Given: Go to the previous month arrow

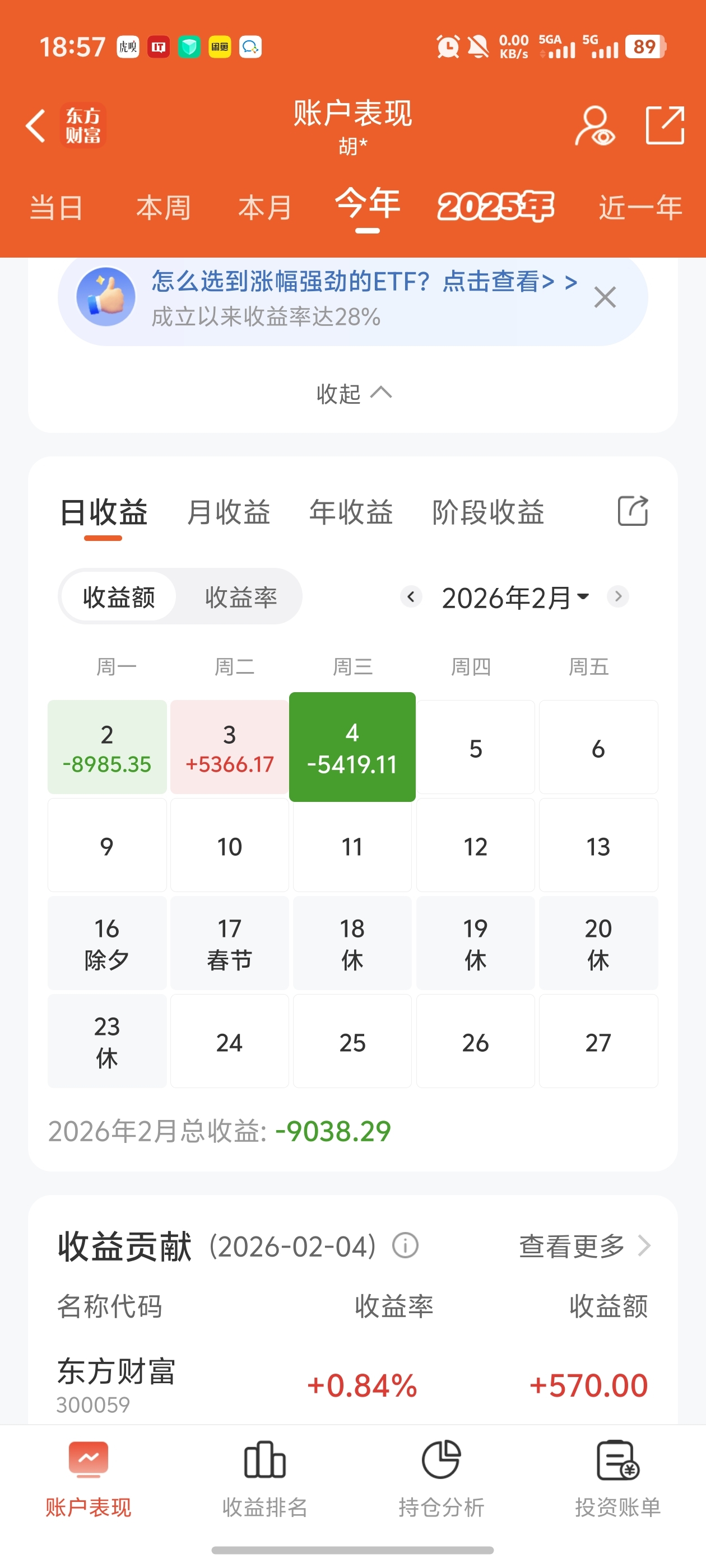Looking at the screenshot, I should point(411,596).
